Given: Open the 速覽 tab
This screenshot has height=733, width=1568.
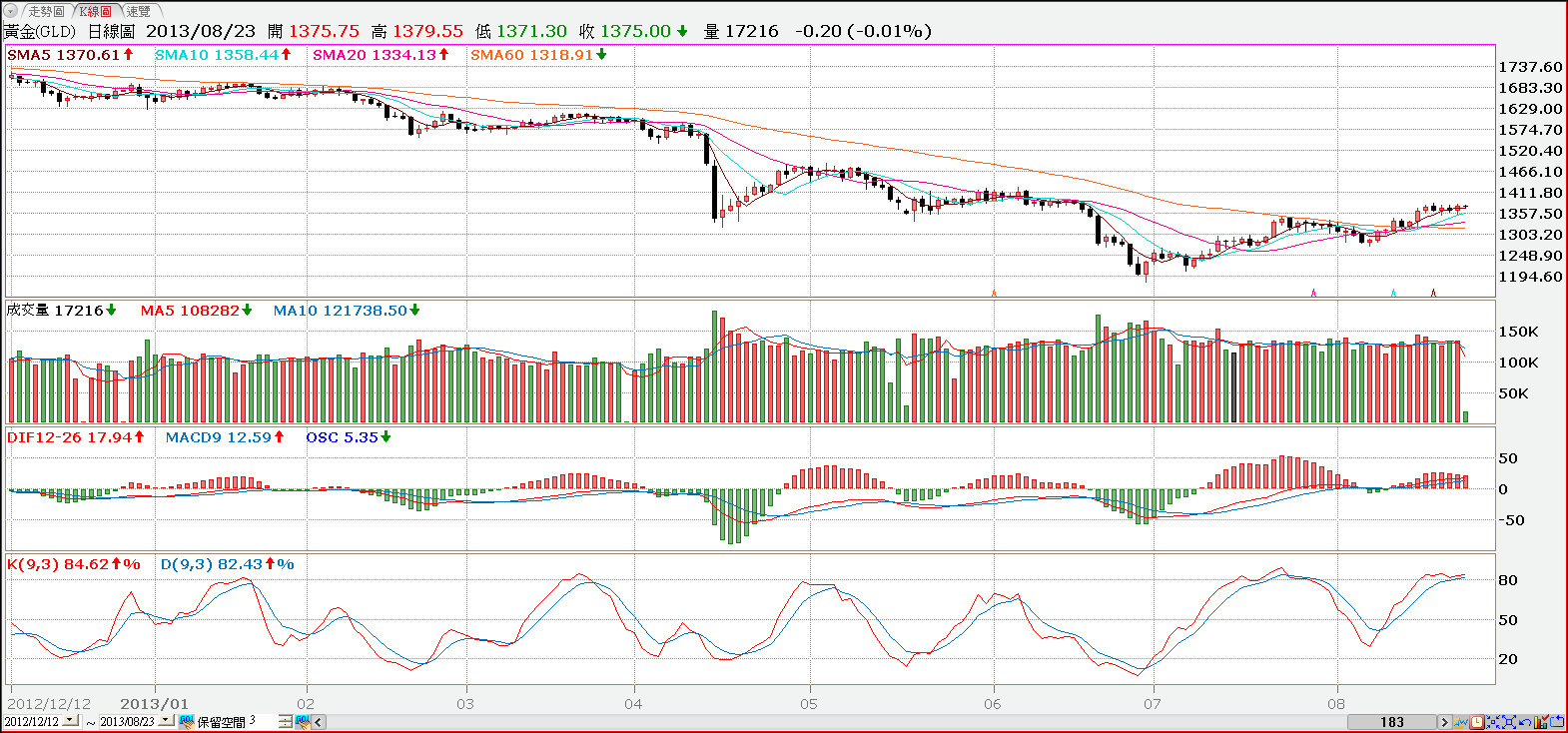Looking at the screenshot, I should pyautogui.click(x=138, y=11).
